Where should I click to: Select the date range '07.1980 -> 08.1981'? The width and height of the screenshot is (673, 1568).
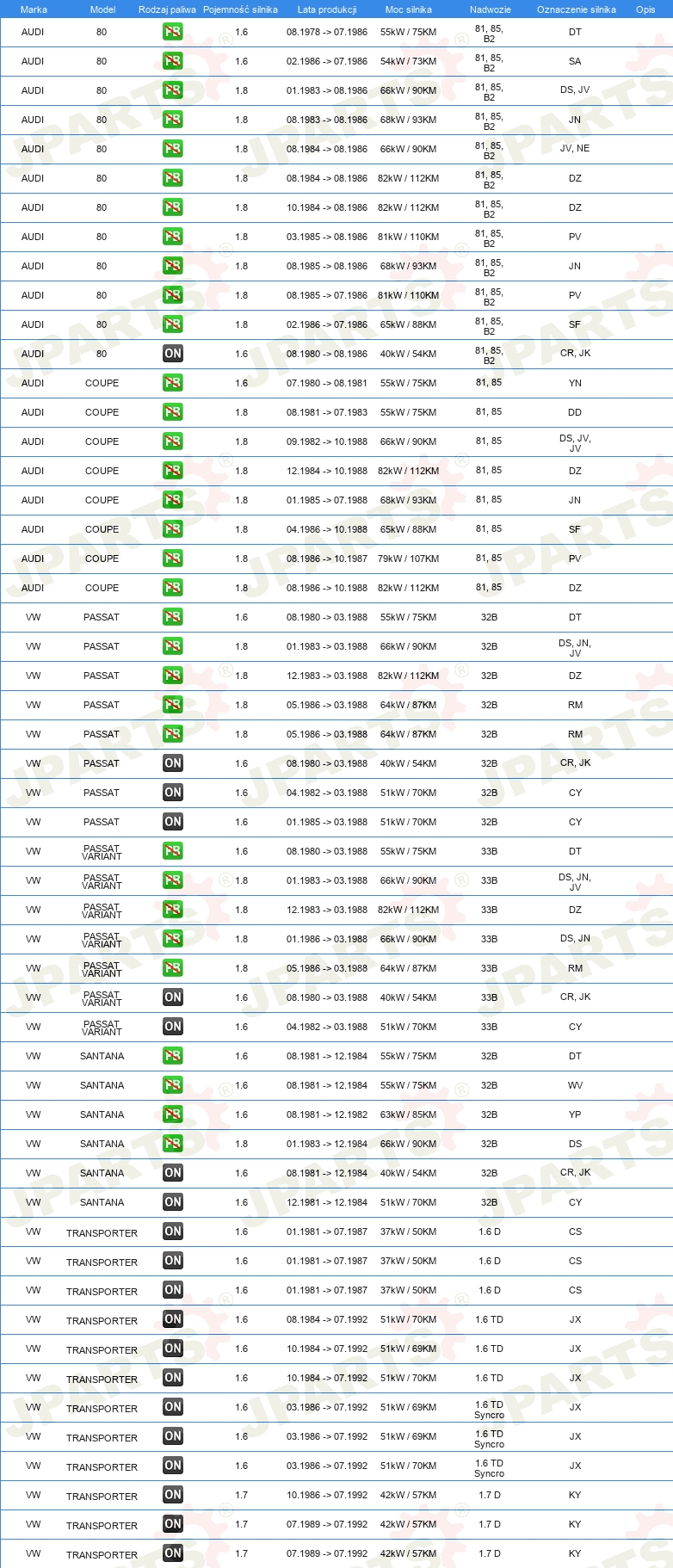coord(327,383)
